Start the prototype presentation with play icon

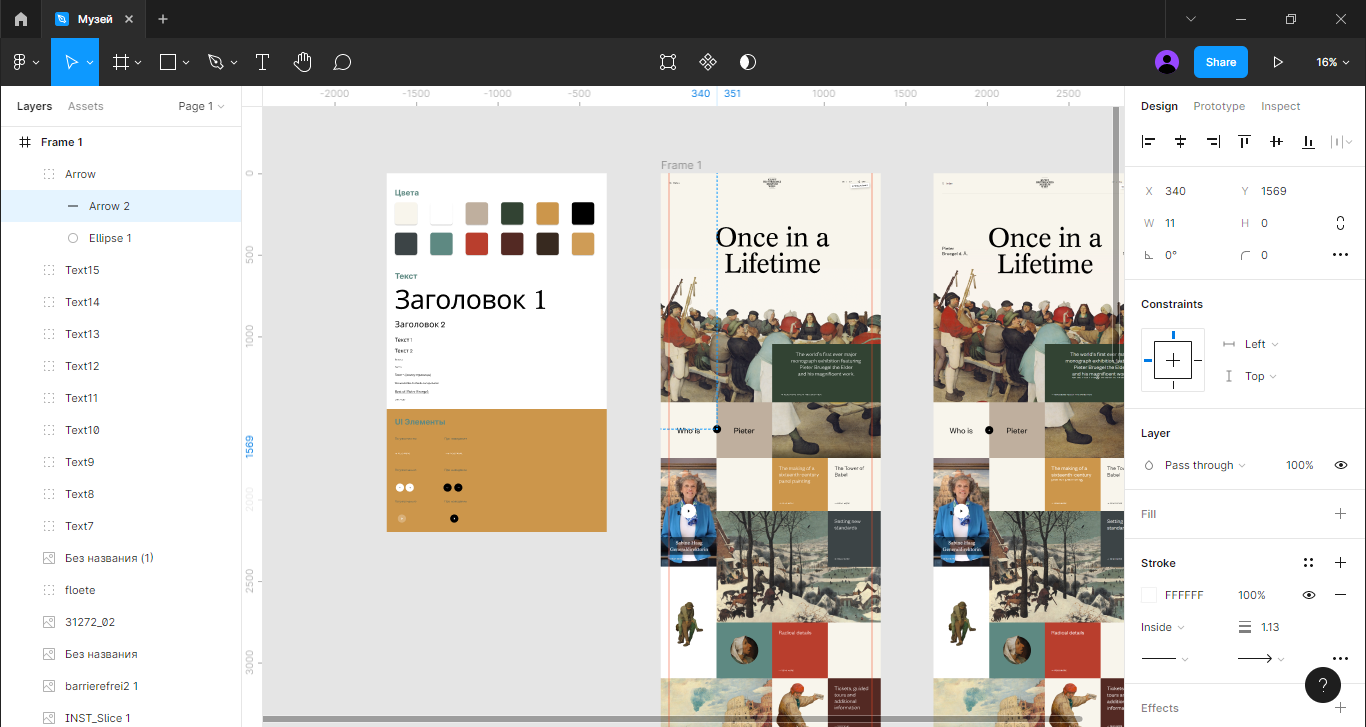1278,62
